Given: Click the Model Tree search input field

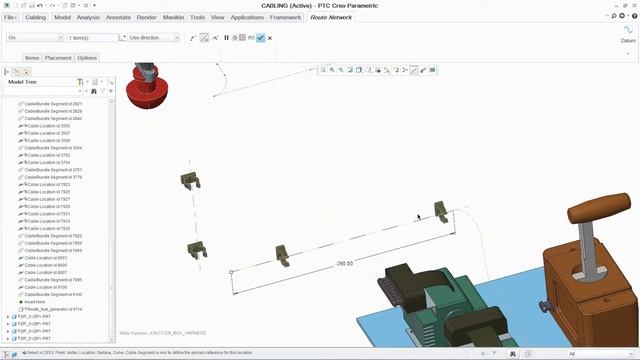Looking at the screenshot, I should point(42,91).
